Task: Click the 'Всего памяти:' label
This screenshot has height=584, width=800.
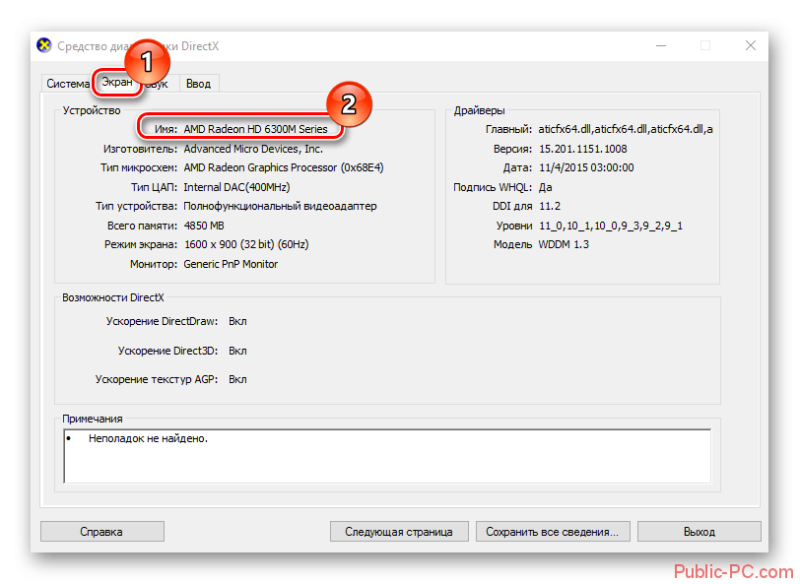Action: [142, 225]
